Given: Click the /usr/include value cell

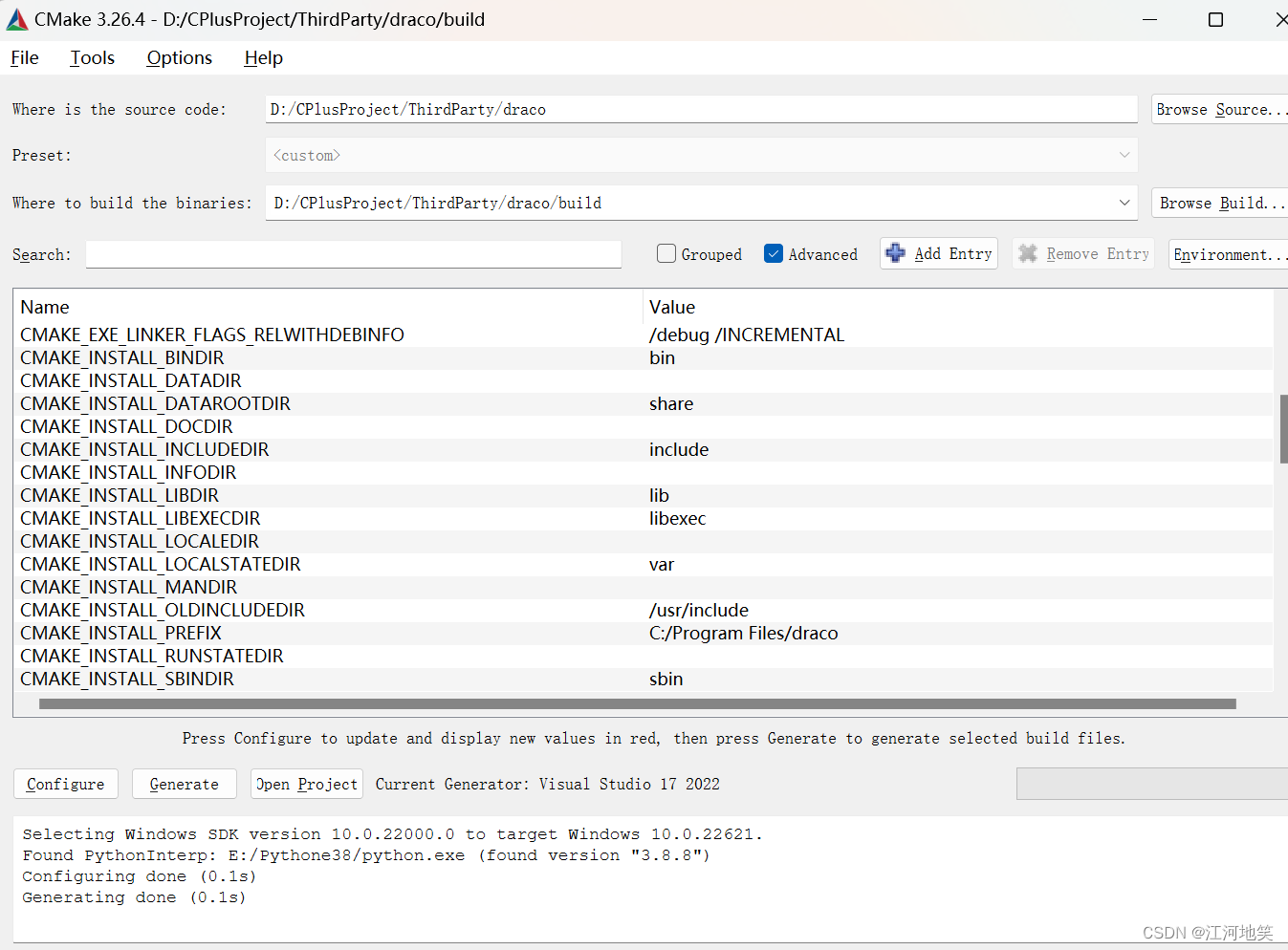Looking at the screenshot, I should 699,610.
